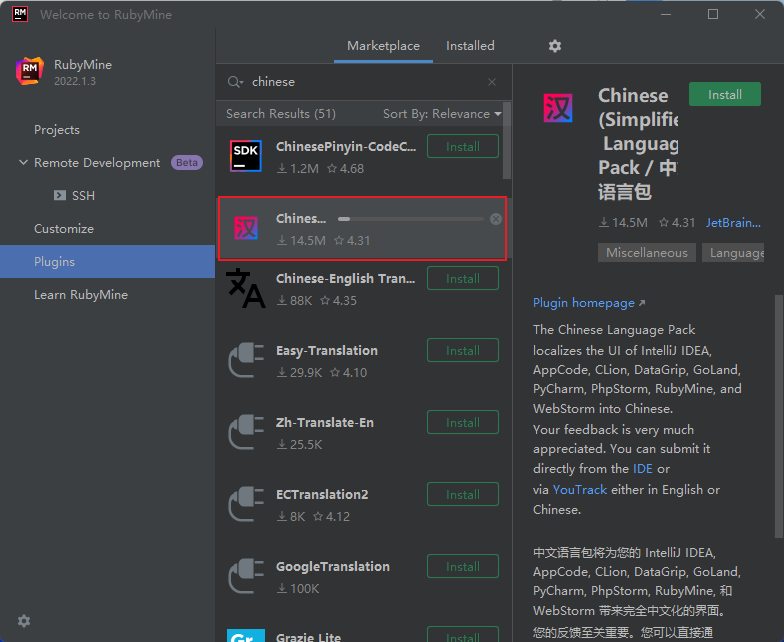Click the GoogleTranslation plug icon
The width and height of the screenshot is (784, 642).
[x=246, y=576]
